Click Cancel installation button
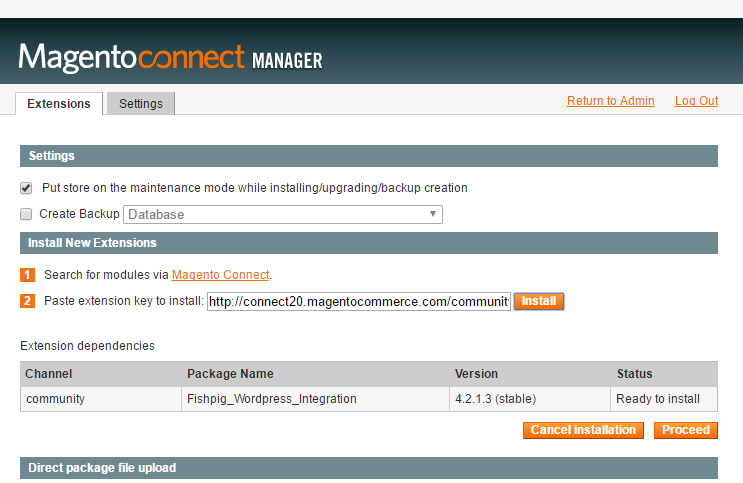The height and width of the screenshot is (483, 743). click(583, 430)
